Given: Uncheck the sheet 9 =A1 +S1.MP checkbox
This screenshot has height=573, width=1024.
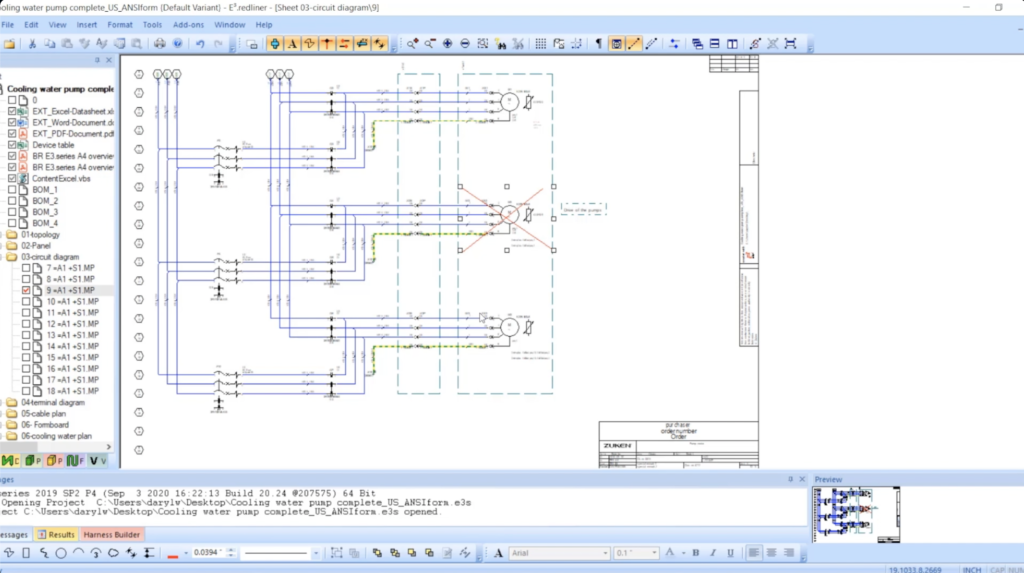Looking at the screenshot, I should click(x=27, y=290).
